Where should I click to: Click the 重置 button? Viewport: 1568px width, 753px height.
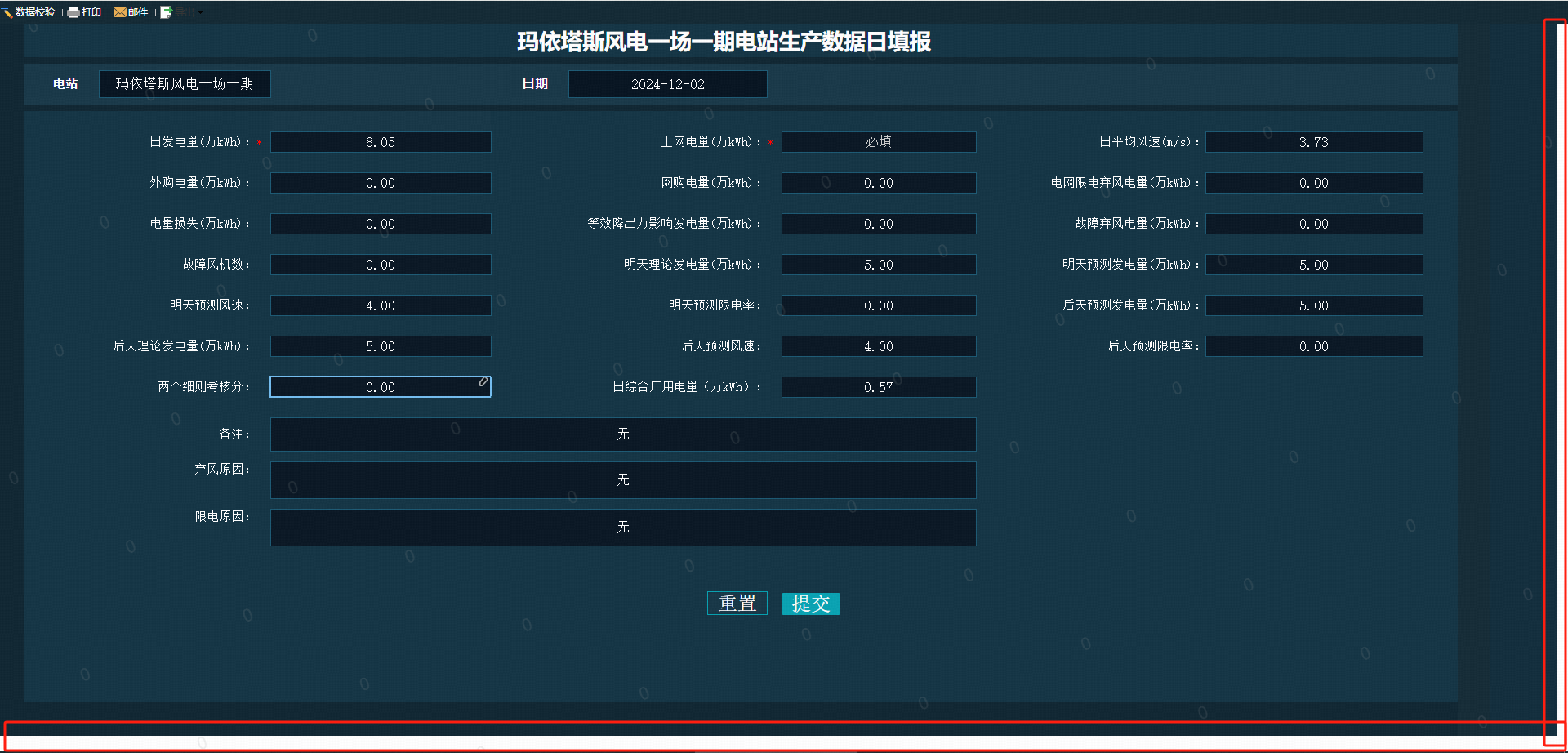click(x=737, y=604)
